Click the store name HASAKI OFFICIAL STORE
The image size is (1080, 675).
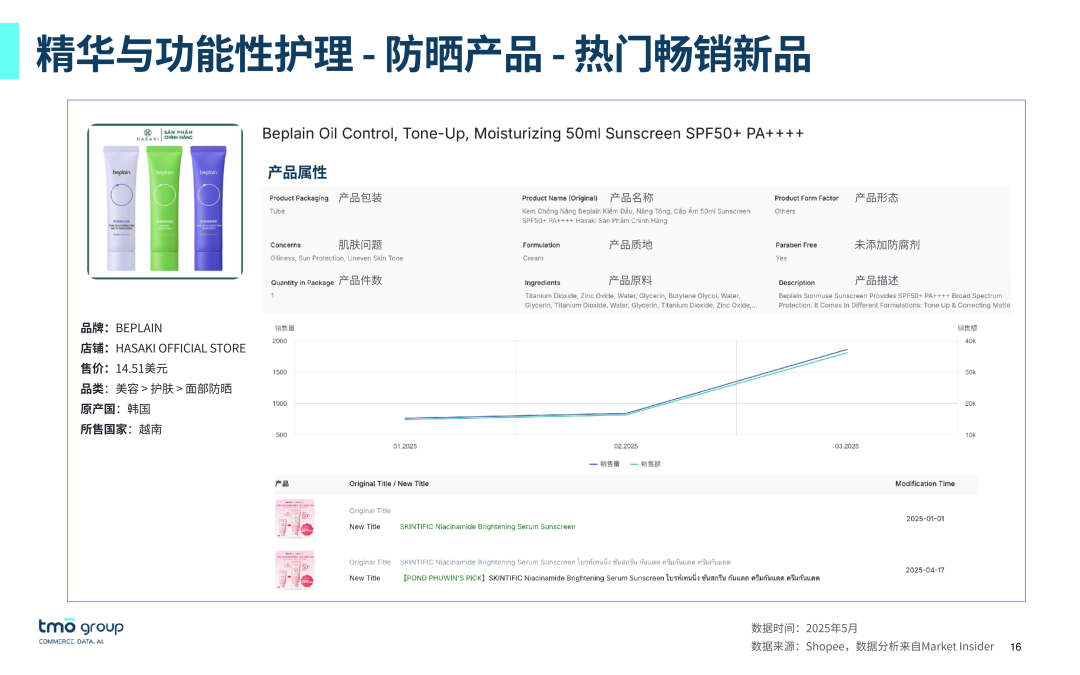coord(180,349)
